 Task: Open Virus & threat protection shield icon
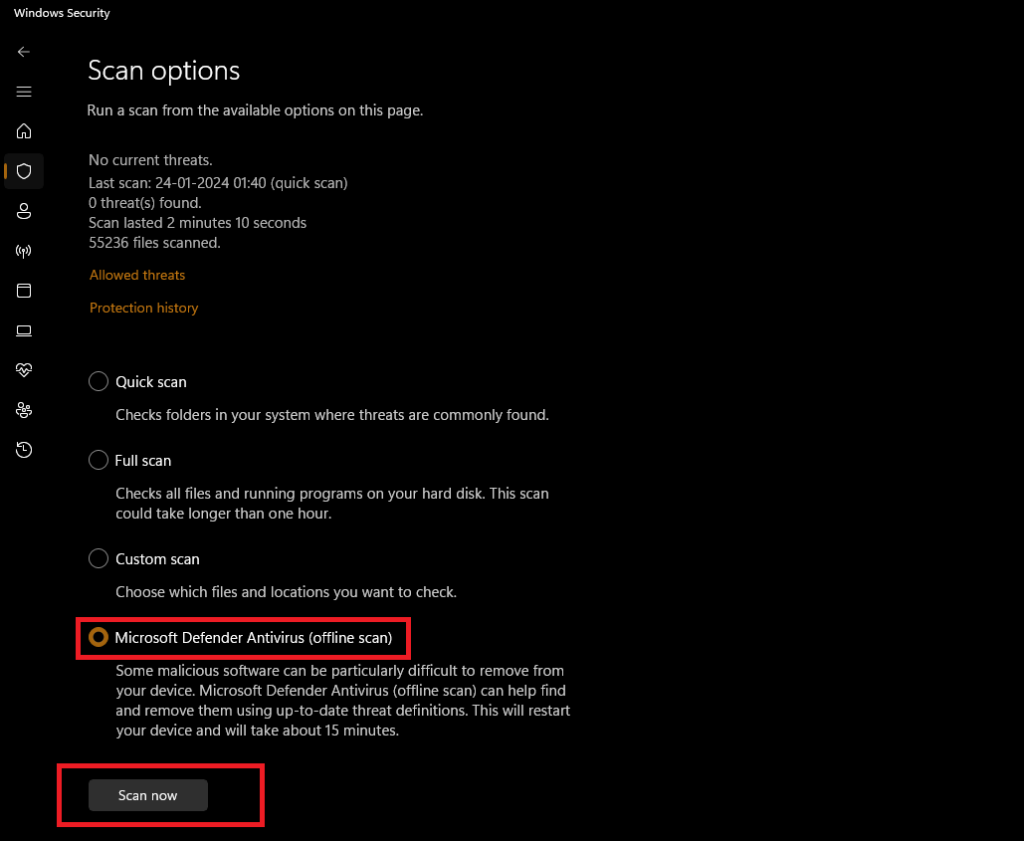[x=24, y=171]
